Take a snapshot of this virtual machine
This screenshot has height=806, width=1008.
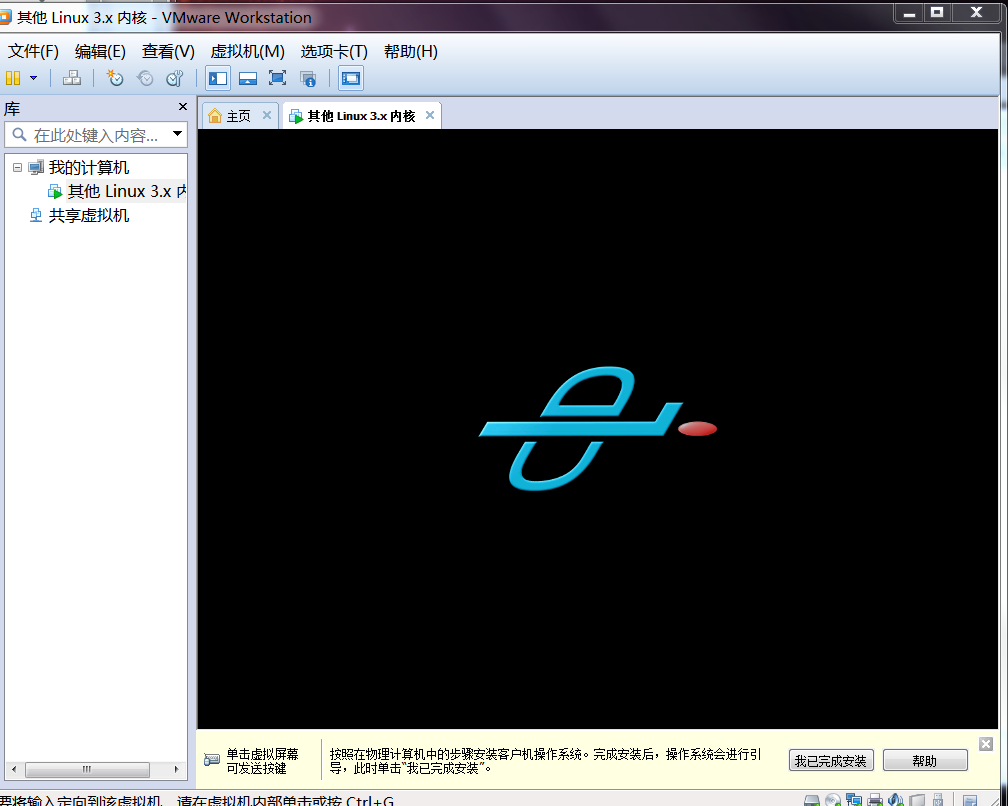(x=114, y=78)
